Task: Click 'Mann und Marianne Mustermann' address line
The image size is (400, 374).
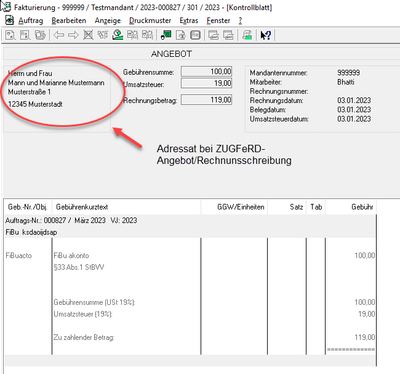Action: point(56,83)
